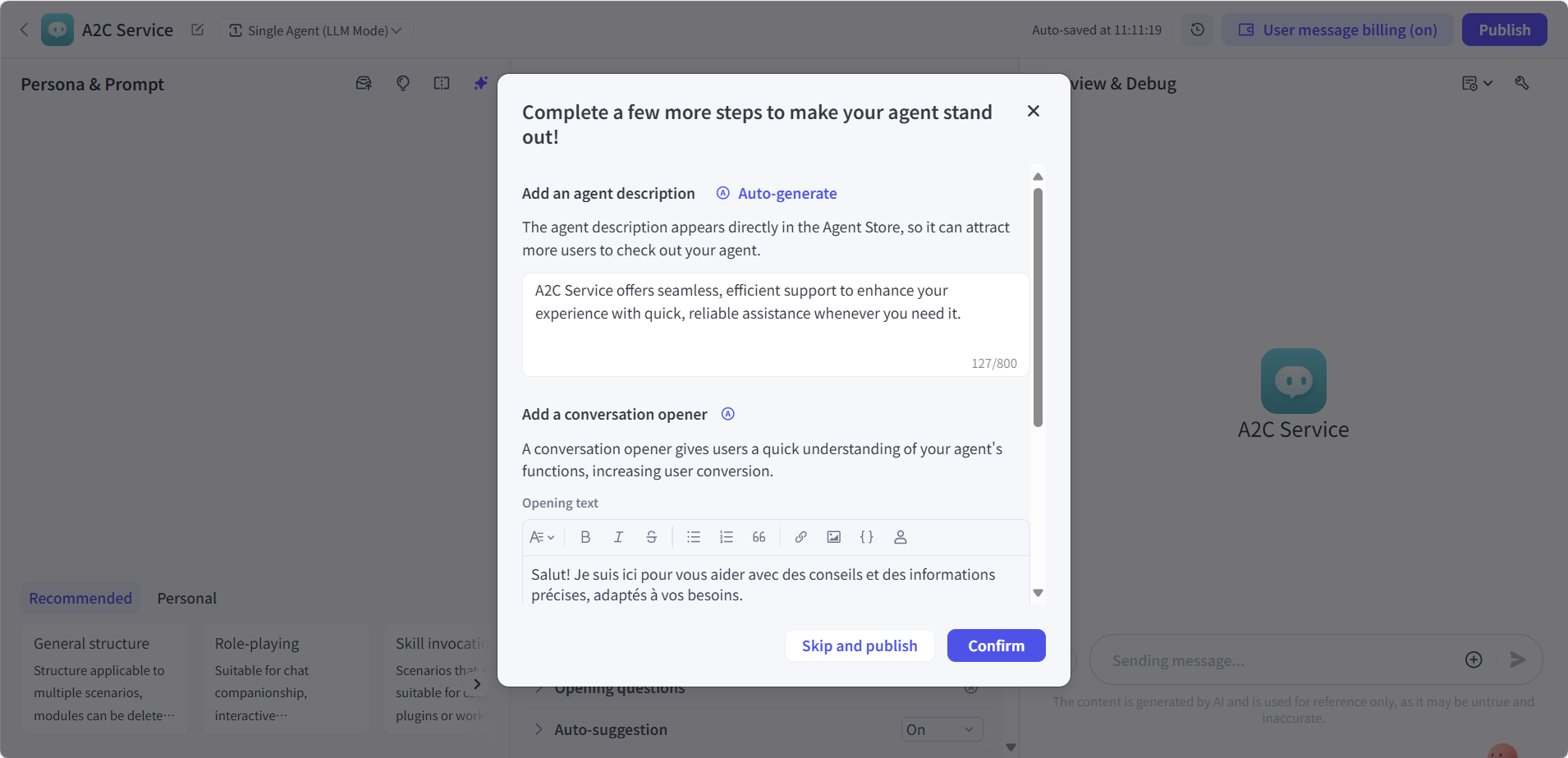Click the Bold formatting icon
1568x758 pixels.
[x=585, y=537]
